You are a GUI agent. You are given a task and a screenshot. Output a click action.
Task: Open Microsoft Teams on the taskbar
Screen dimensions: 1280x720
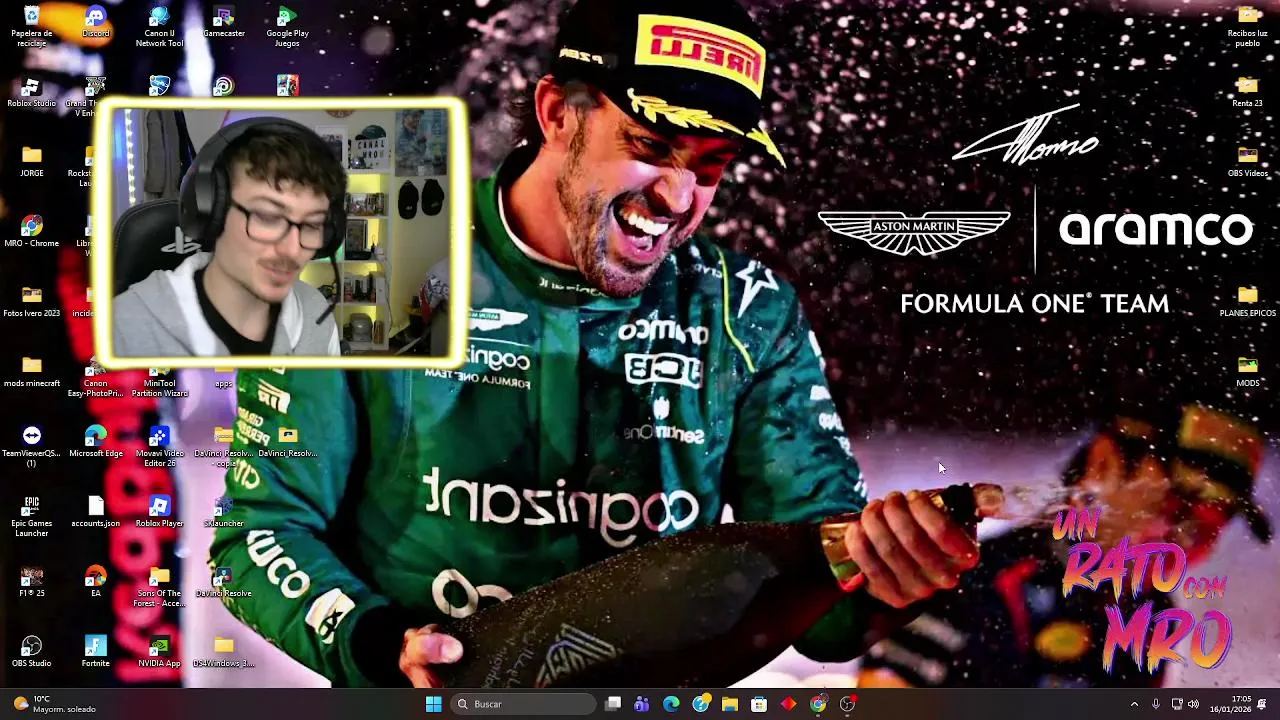coord(642,704)
